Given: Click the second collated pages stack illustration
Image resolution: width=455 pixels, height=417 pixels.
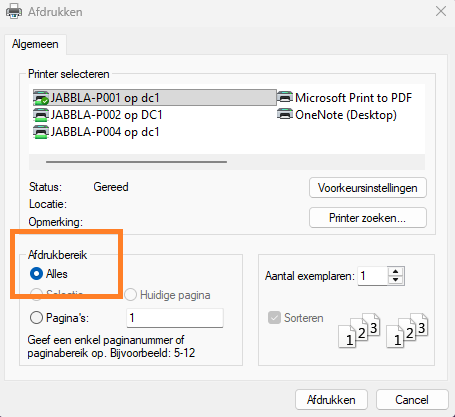Looking at the screenshot, I should pyautogui.click(x=407, y=330).
